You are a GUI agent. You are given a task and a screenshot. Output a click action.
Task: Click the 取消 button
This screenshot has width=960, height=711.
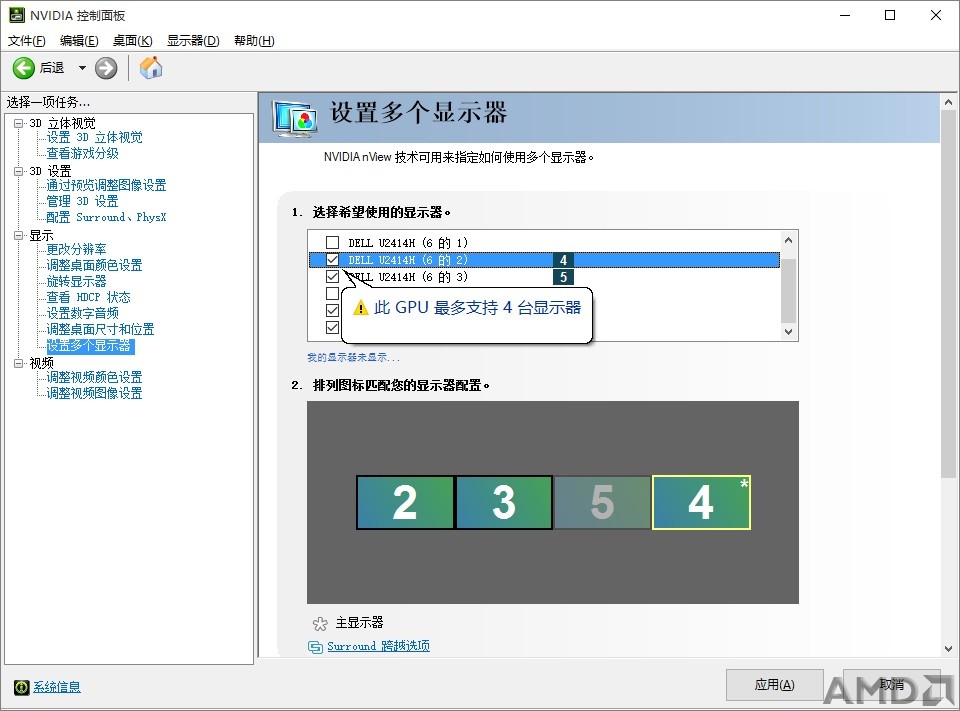(891, 685)
